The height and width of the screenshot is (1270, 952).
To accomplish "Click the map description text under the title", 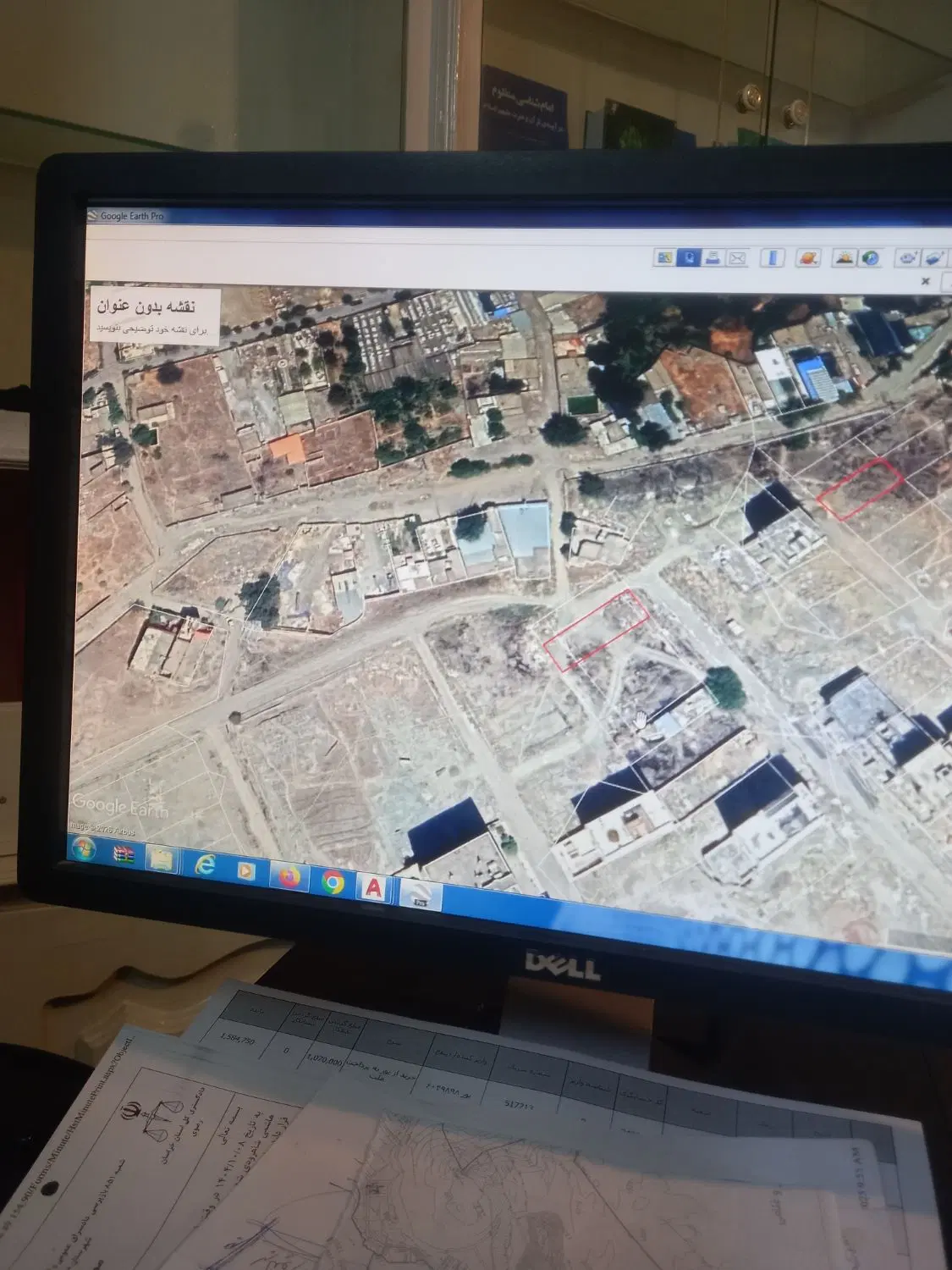I will point(151,329).
